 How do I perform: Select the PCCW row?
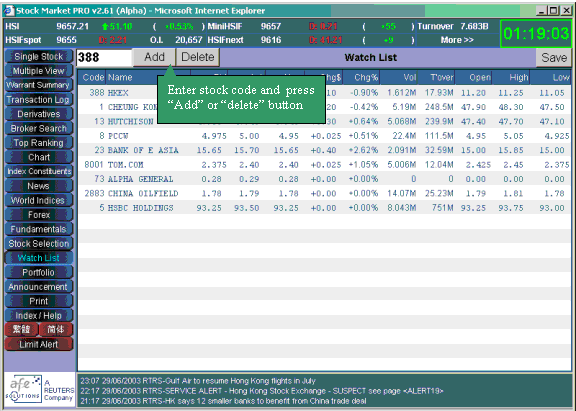pyautogui.click(x=324, y=136)
